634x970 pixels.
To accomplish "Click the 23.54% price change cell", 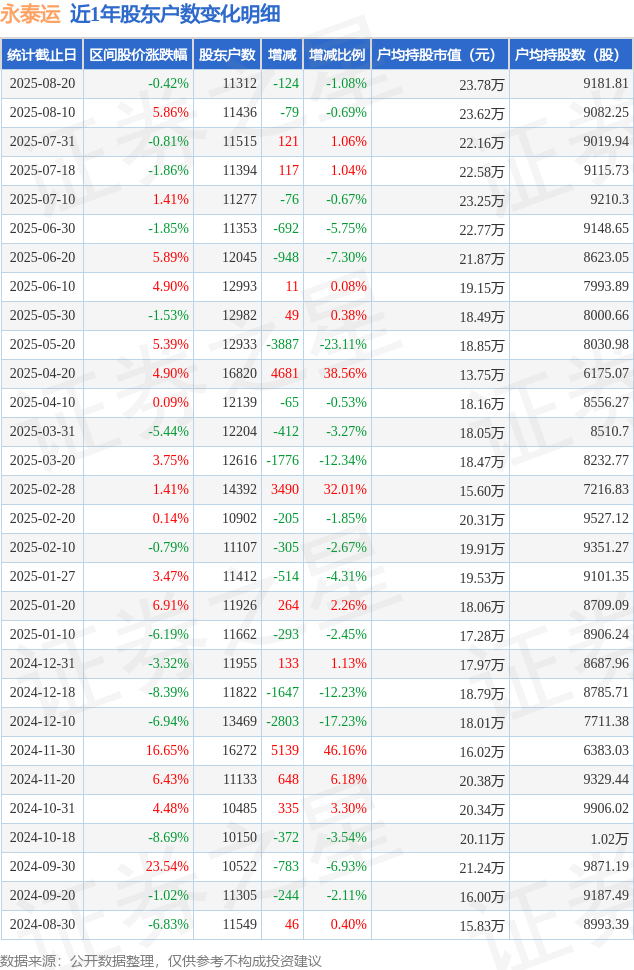I will (x=167, y=866).
